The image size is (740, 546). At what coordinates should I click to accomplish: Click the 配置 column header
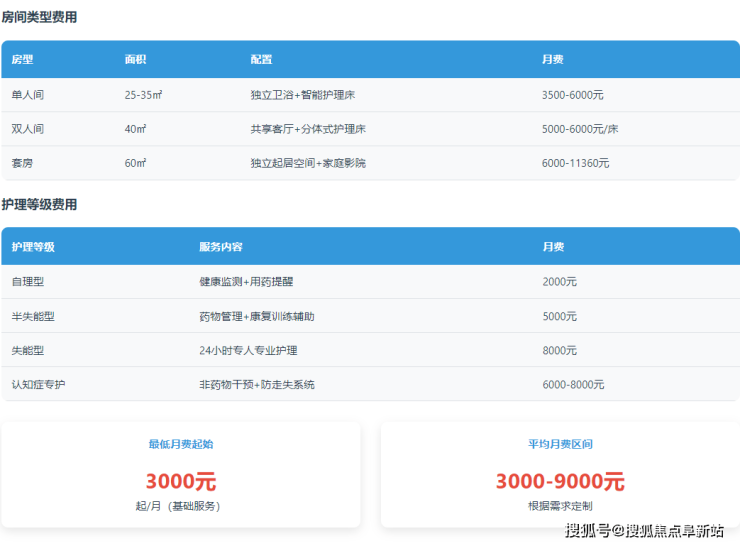(x=261, y=60)
